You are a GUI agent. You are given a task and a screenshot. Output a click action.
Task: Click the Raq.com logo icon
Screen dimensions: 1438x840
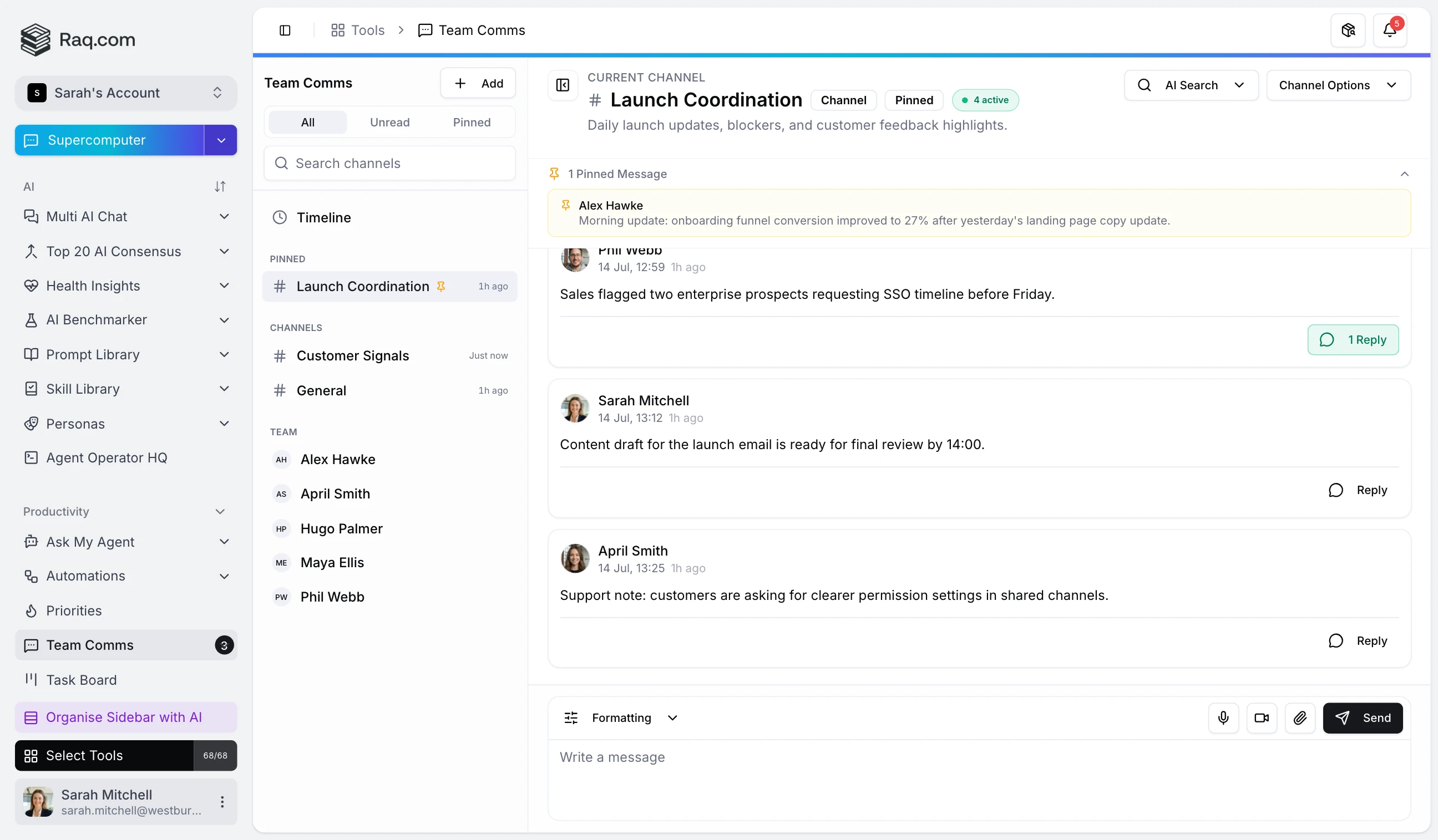click(x=36, y=39)
